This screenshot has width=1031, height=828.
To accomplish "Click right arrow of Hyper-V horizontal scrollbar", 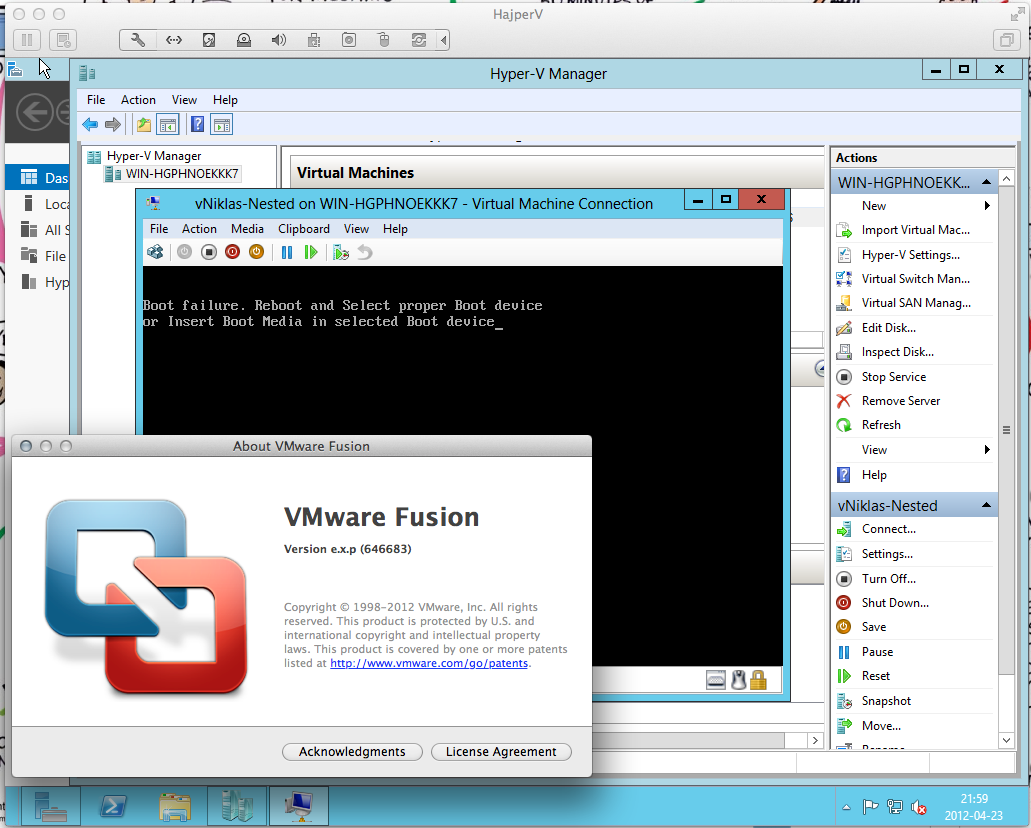I will (815, 741).
